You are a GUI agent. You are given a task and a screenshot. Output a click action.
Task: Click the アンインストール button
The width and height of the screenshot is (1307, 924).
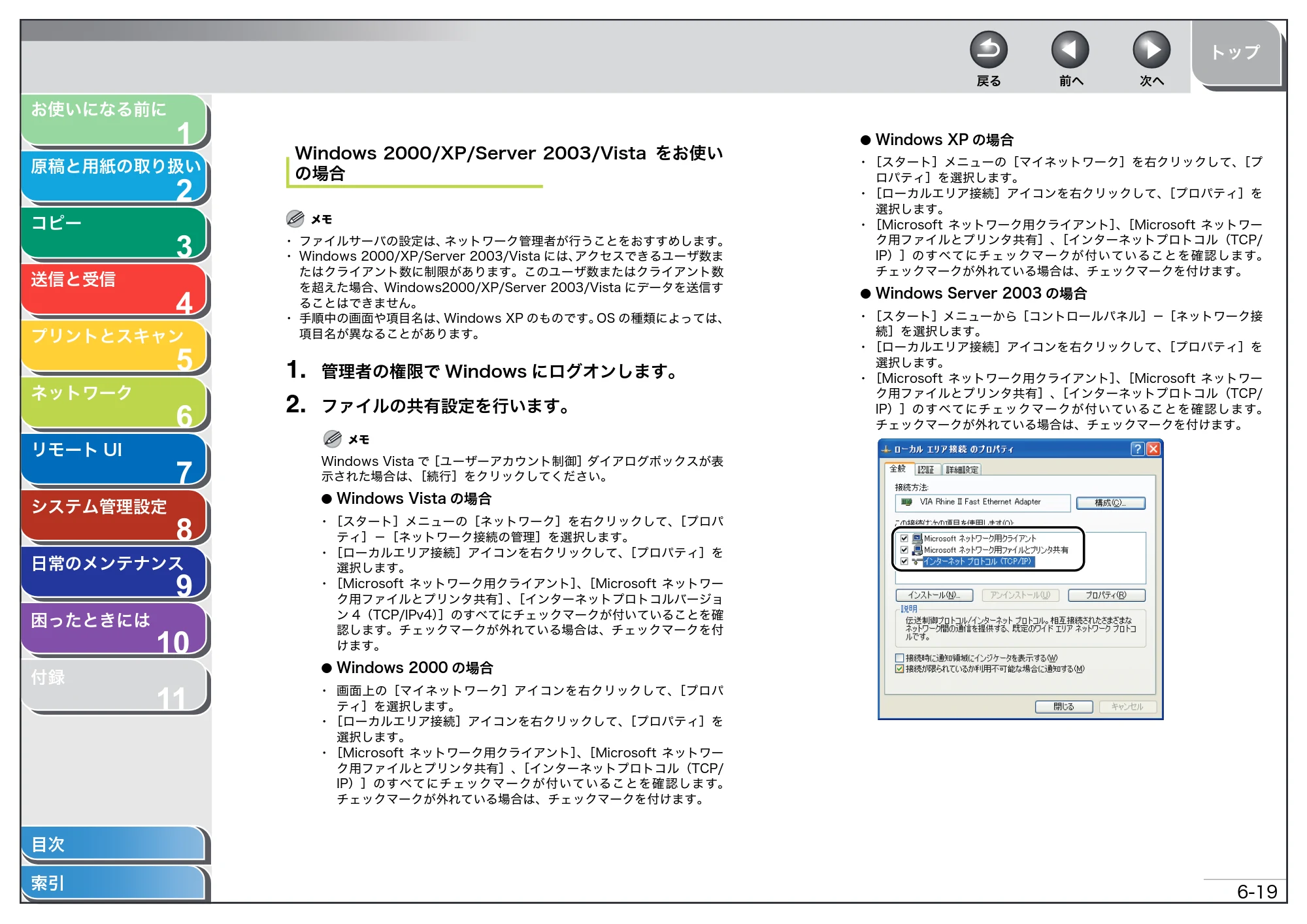1020,595
